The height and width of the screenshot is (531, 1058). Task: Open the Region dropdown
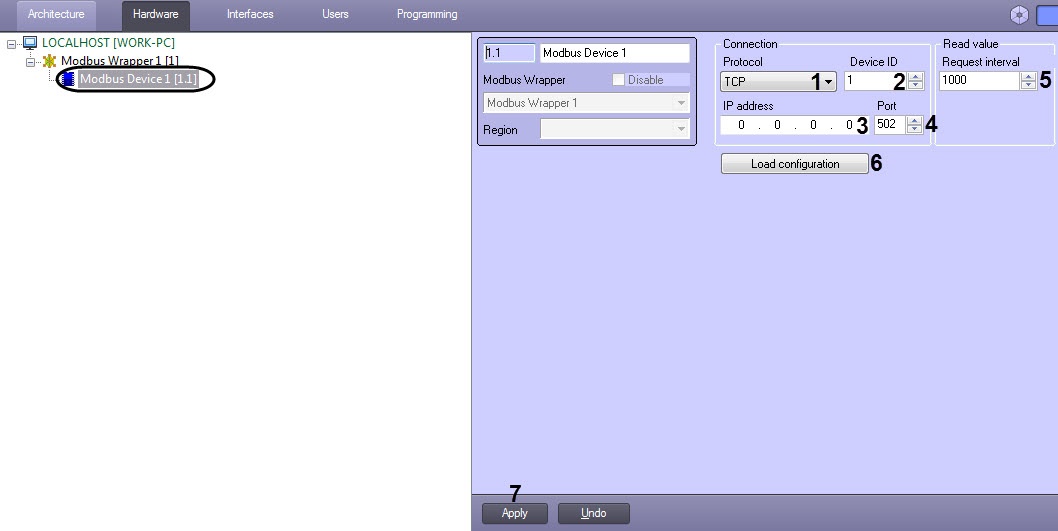[615, 129]
